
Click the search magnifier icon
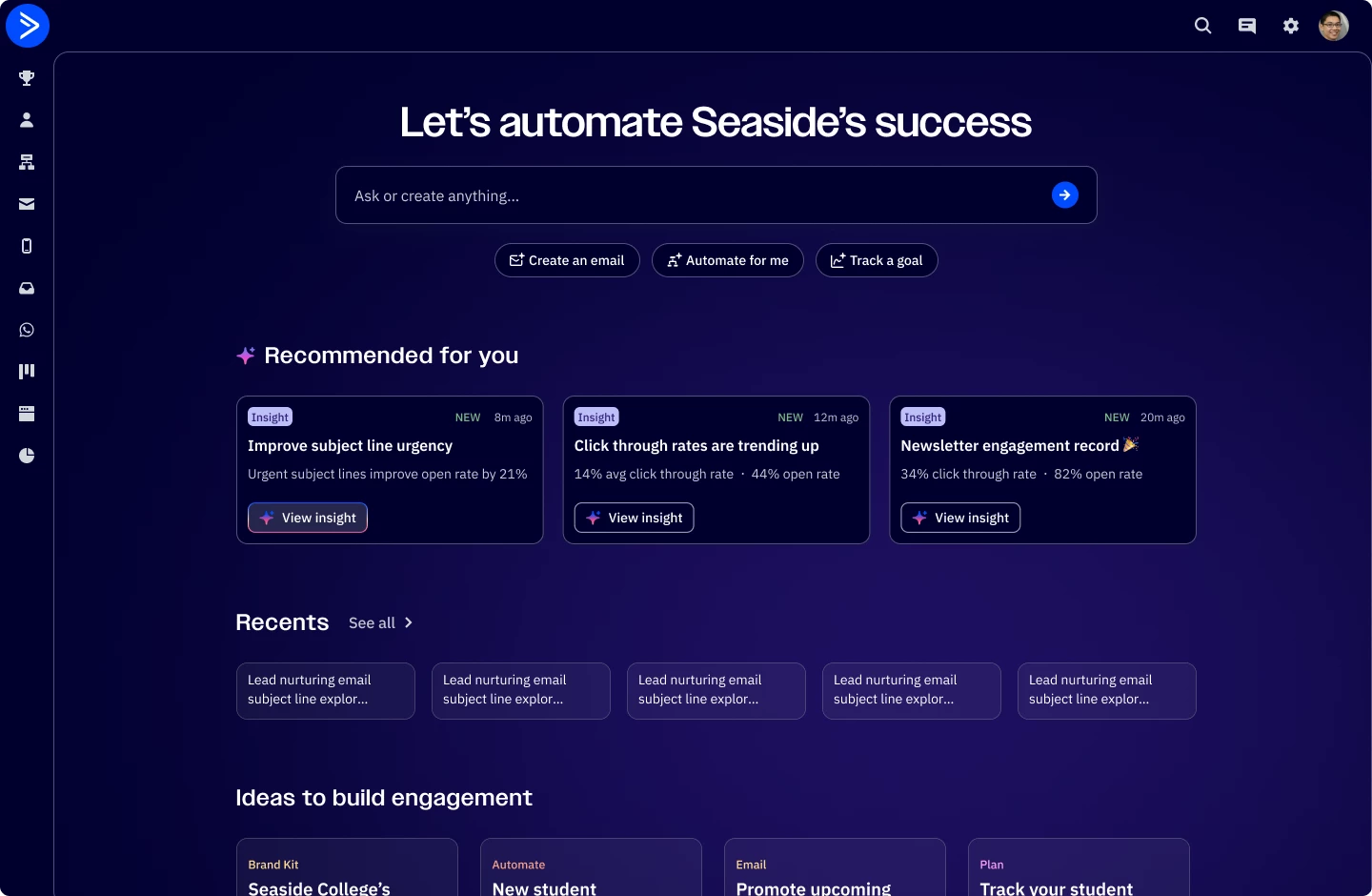coord(1203,26)
